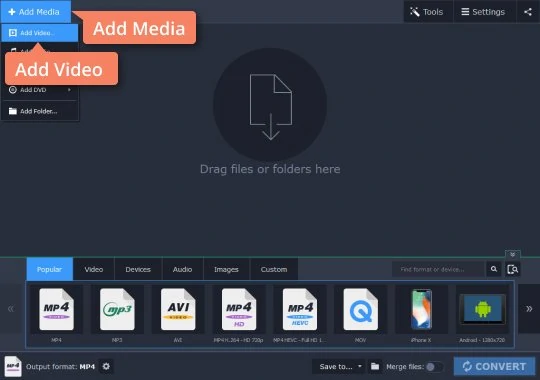Expand the Add DVD submenu
The width and height of the screenshot is (540, 380).
click(x=40, y=90)
